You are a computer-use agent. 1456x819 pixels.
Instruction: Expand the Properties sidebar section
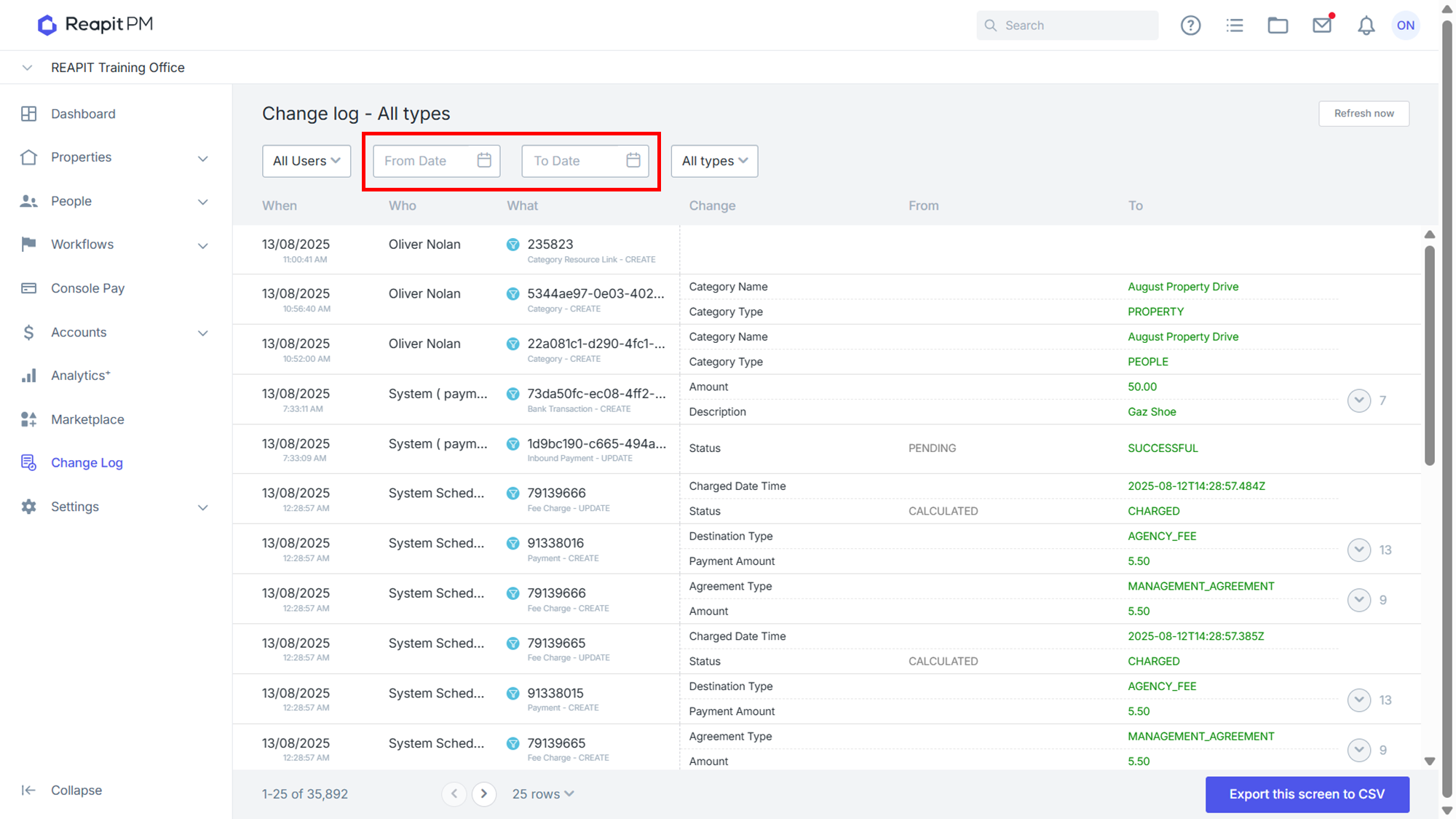click(203, 158)
